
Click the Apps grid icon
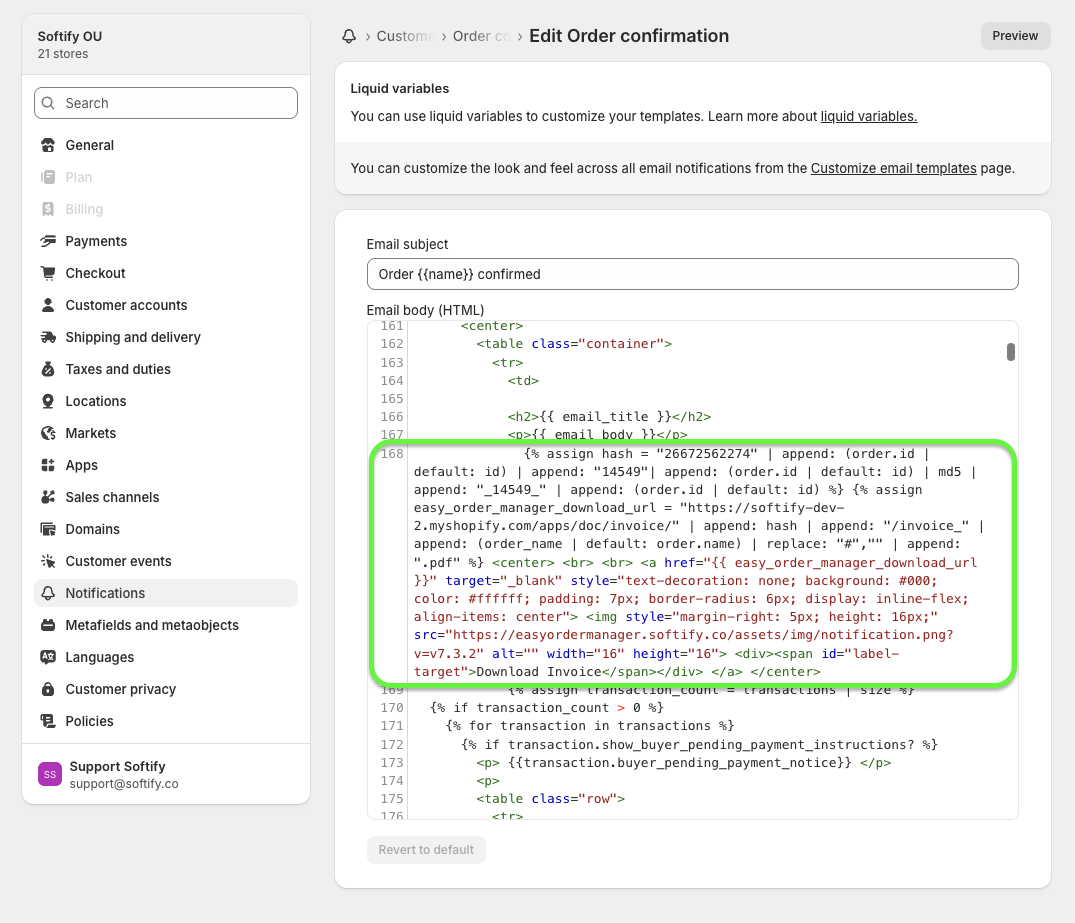(48, 465)
